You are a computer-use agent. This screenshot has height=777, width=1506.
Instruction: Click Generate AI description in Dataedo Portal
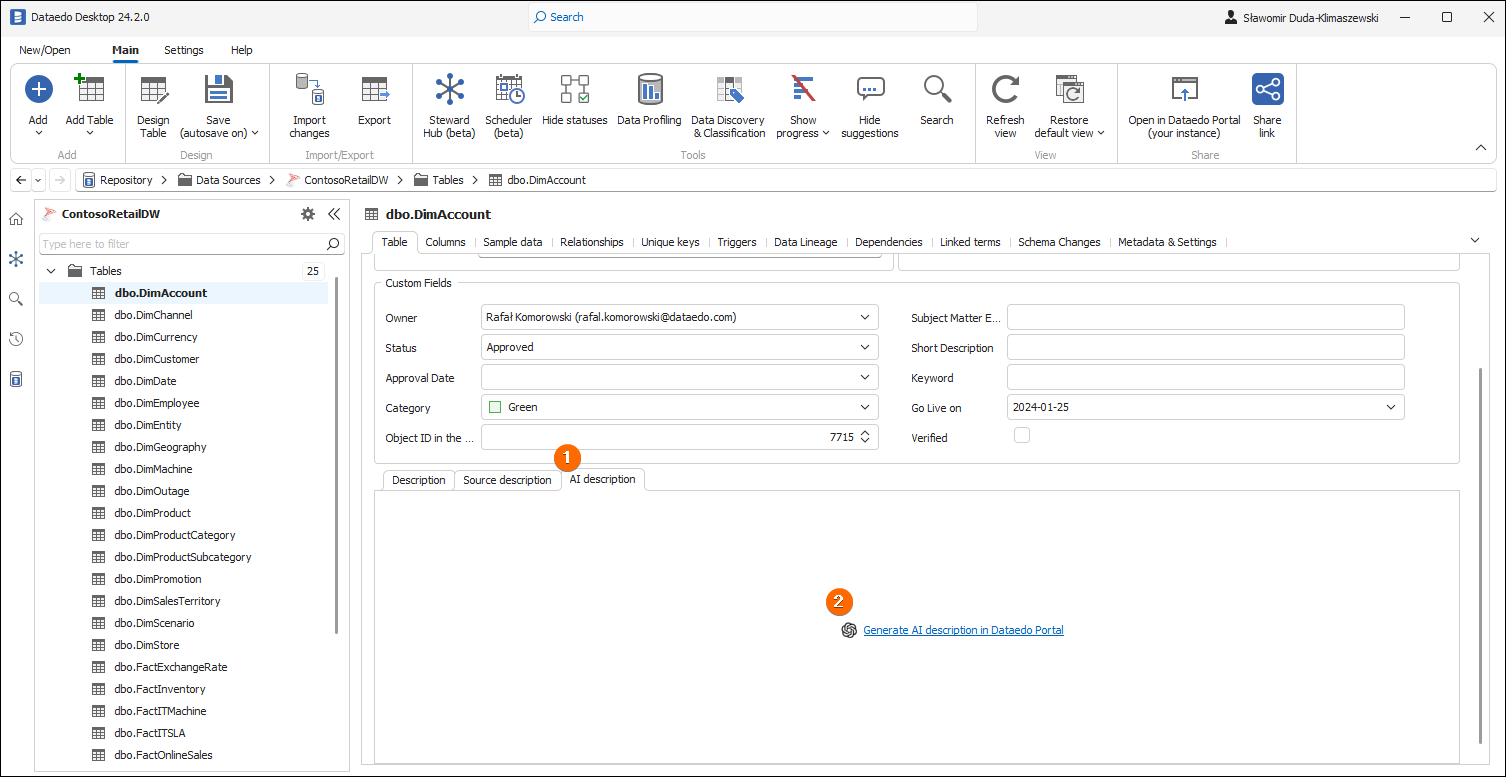[963, 630]
